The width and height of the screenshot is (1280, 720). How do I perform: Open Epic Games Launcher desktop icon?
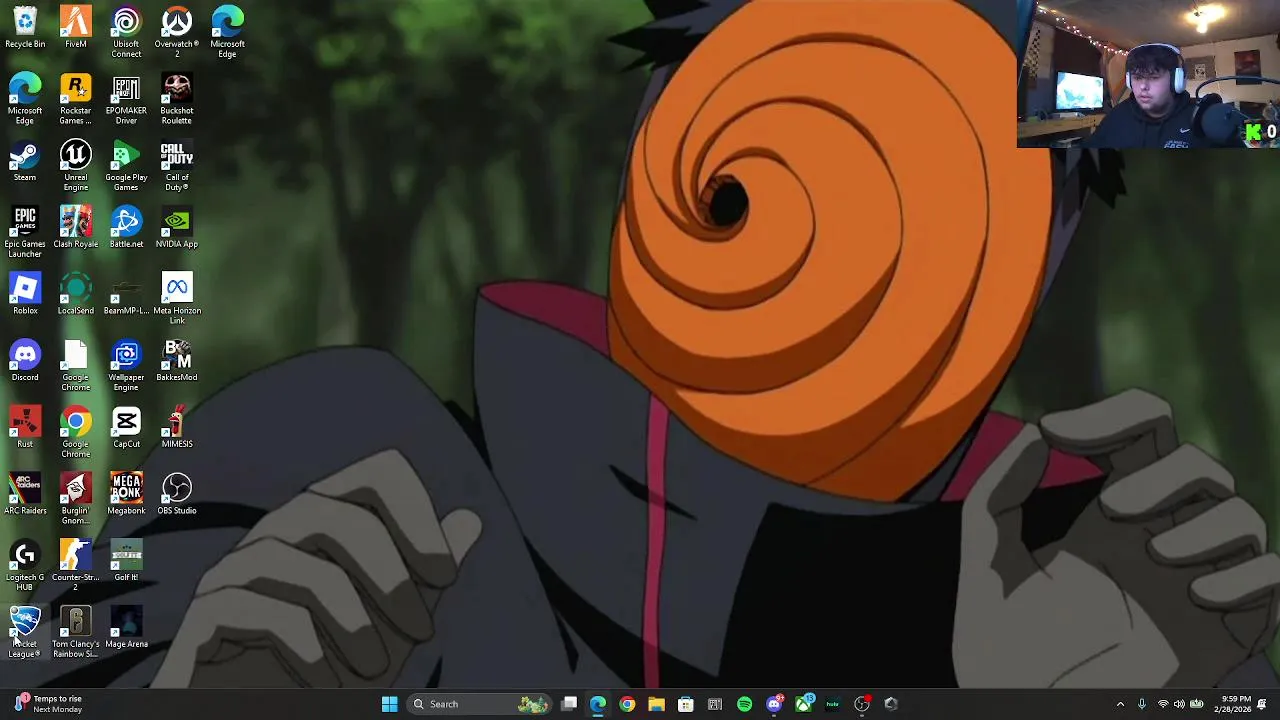(x=25, y=233)
